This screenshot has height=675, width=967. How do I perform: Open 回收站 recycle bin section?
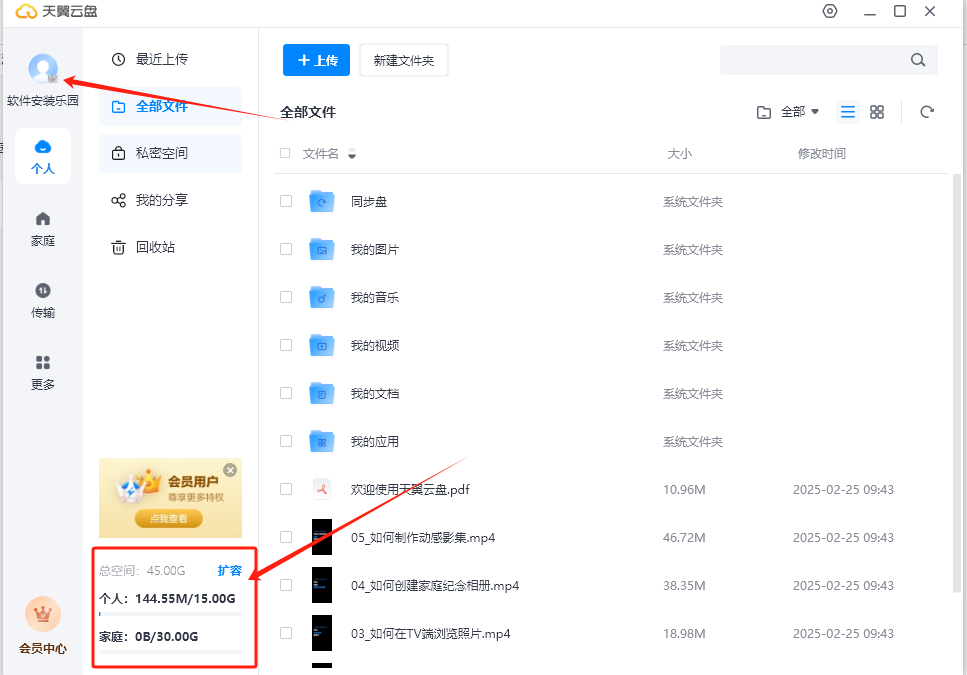[x=155, y=247]
